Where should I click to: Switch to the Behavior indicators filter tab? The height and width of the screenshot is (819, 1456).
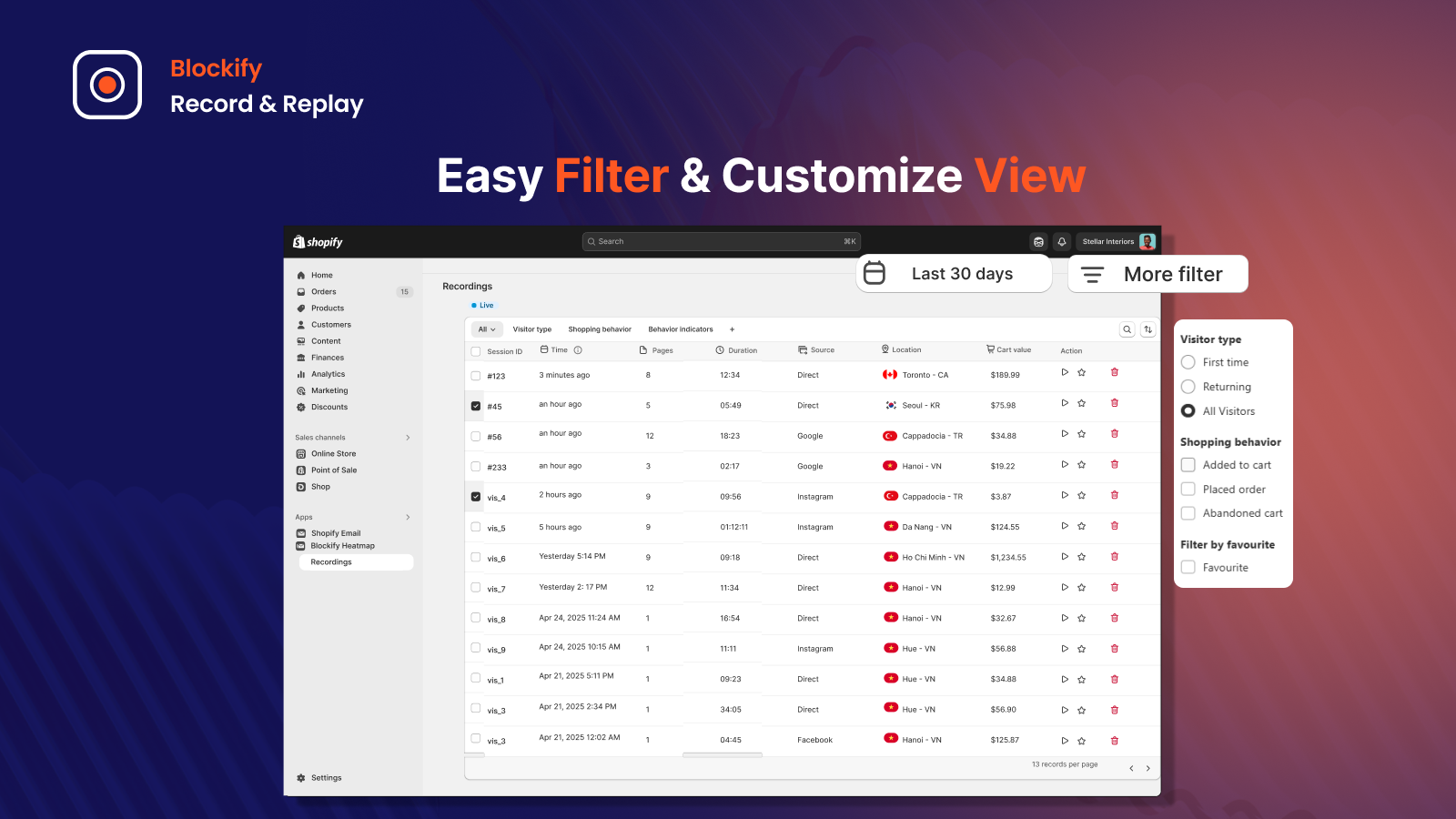coord(681,329)
